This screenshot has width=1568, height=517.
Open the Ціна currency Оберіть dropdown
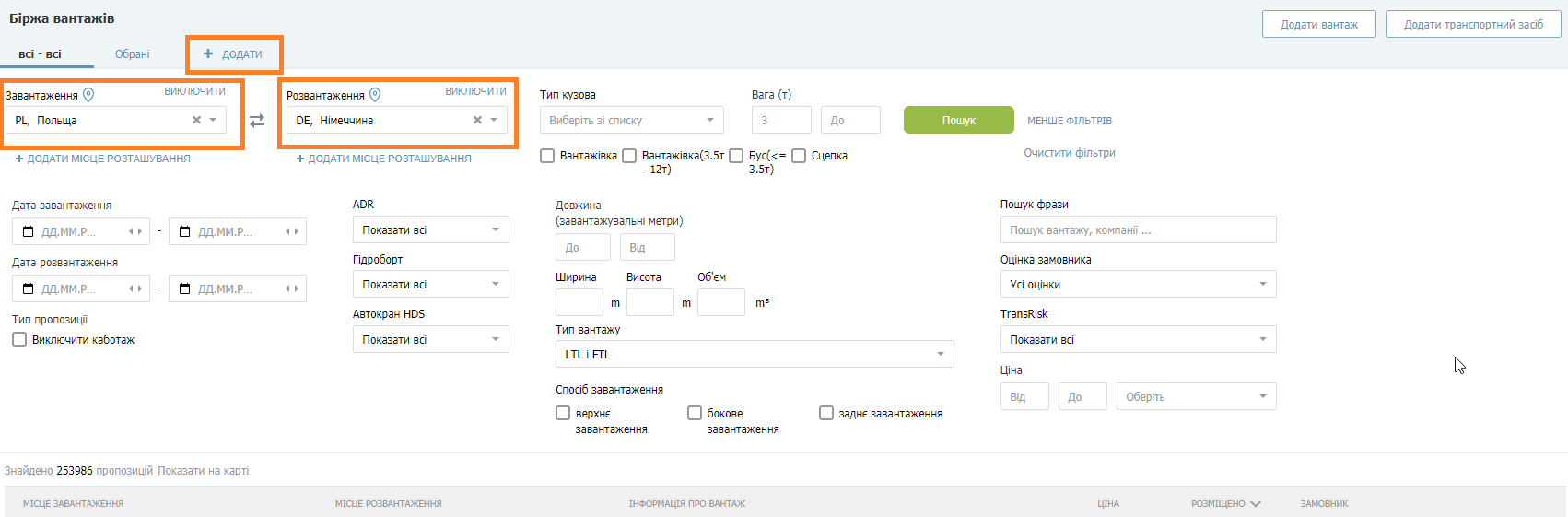[x=1197, y=396]
